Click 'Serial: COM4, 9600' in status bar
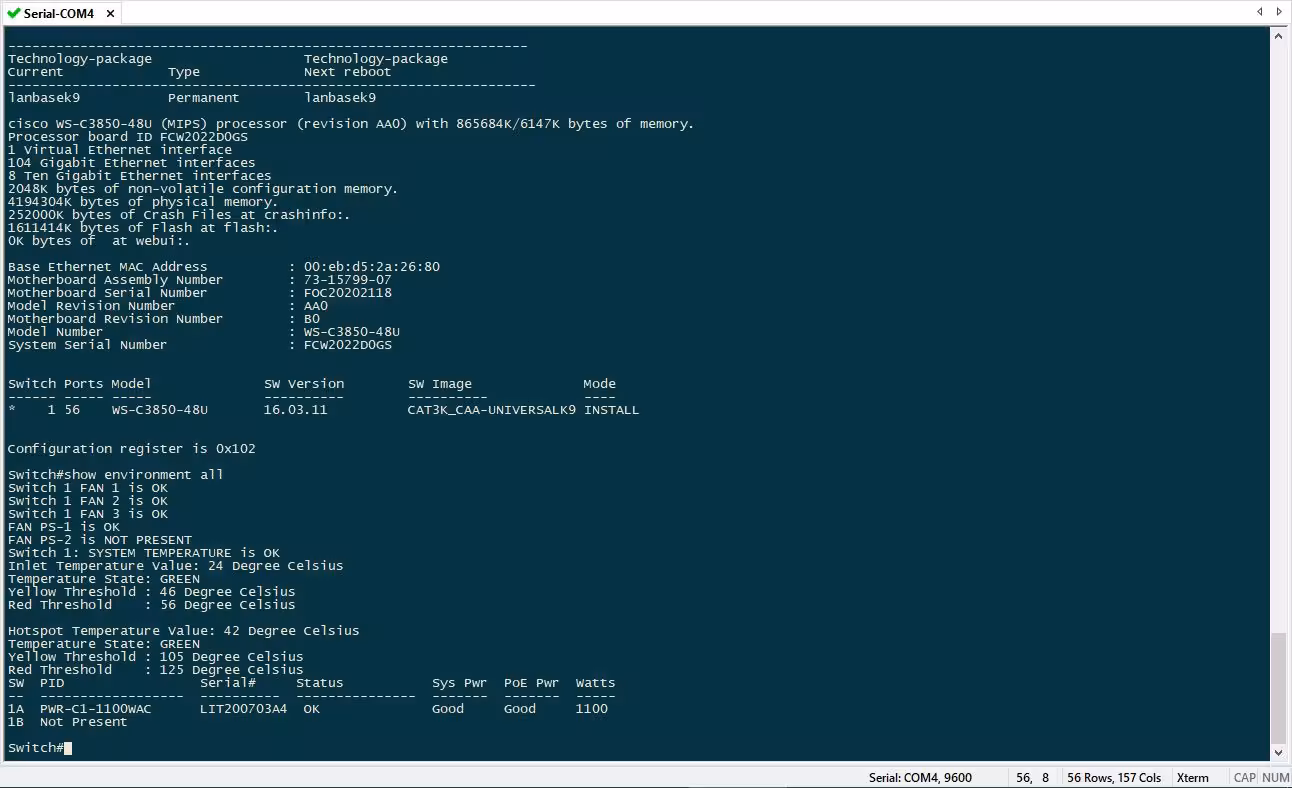 920,778
